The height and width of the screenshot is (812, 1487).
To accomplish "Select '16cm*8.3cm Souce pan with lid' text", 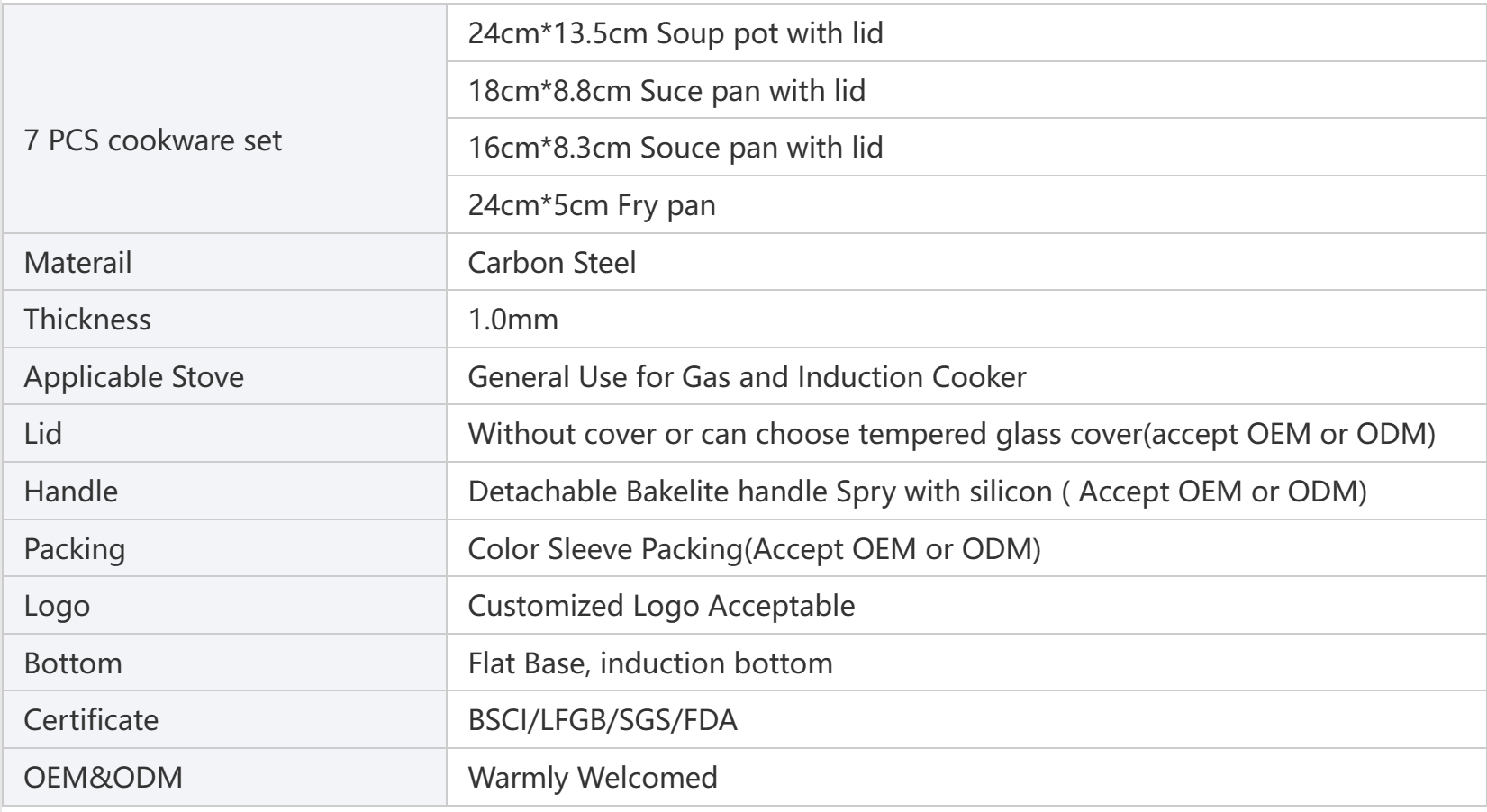I will tap(675, 147).
